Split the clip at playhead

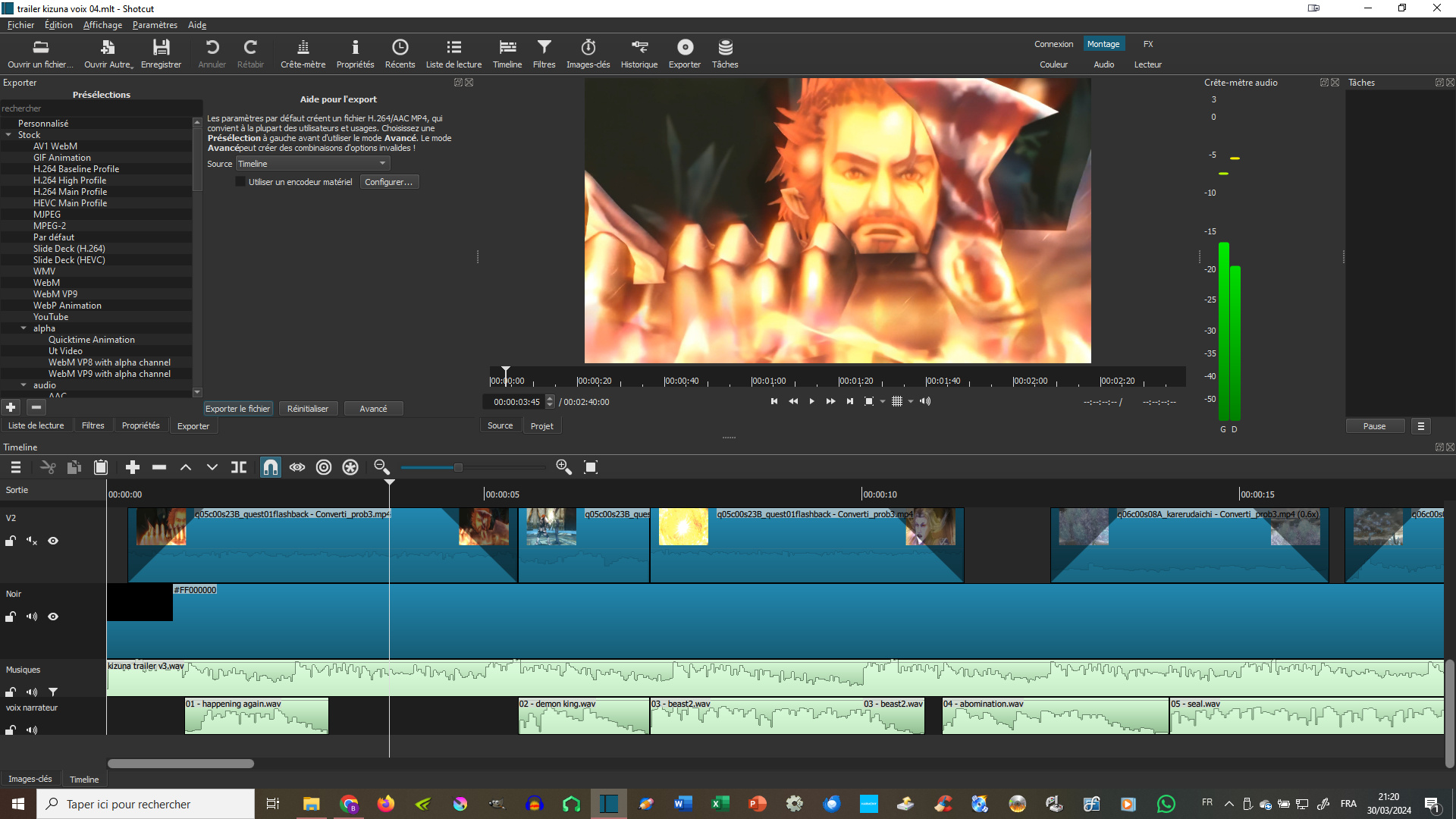point(239,467)
